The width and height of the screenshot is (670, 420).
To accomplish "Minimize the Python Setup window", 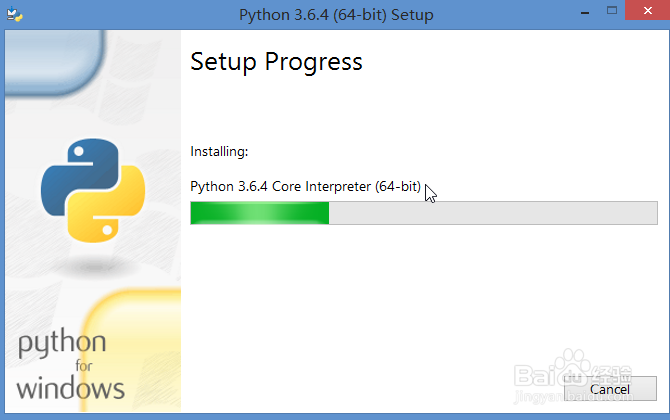I will click(x=585, y=13).
